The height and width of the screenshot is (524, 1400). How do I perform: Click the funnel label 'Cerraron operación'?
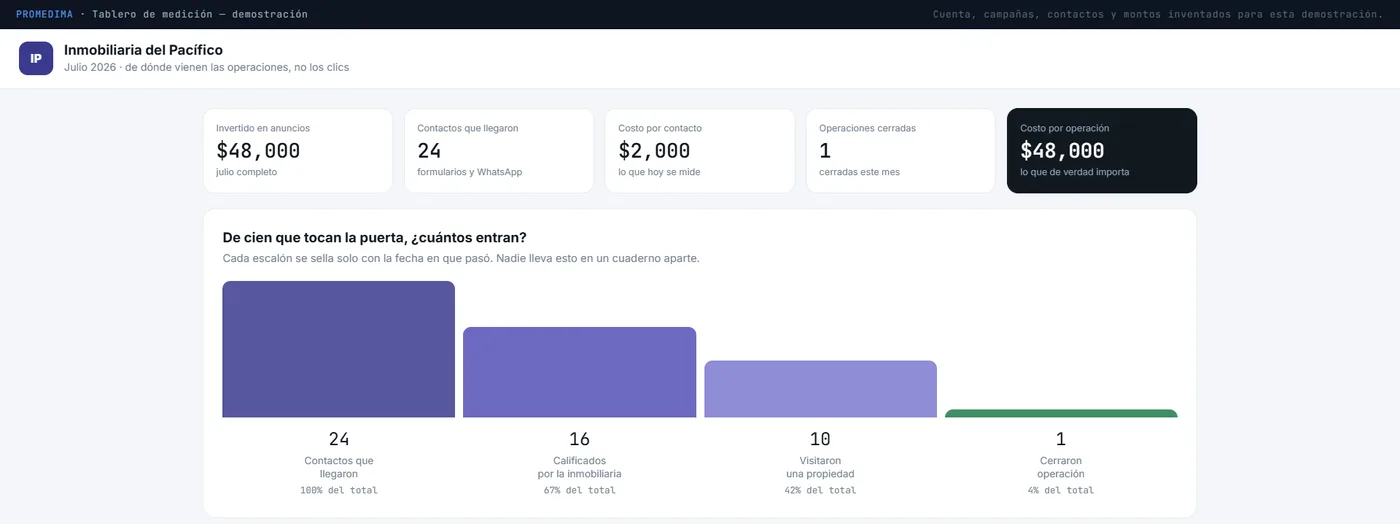1061,467
